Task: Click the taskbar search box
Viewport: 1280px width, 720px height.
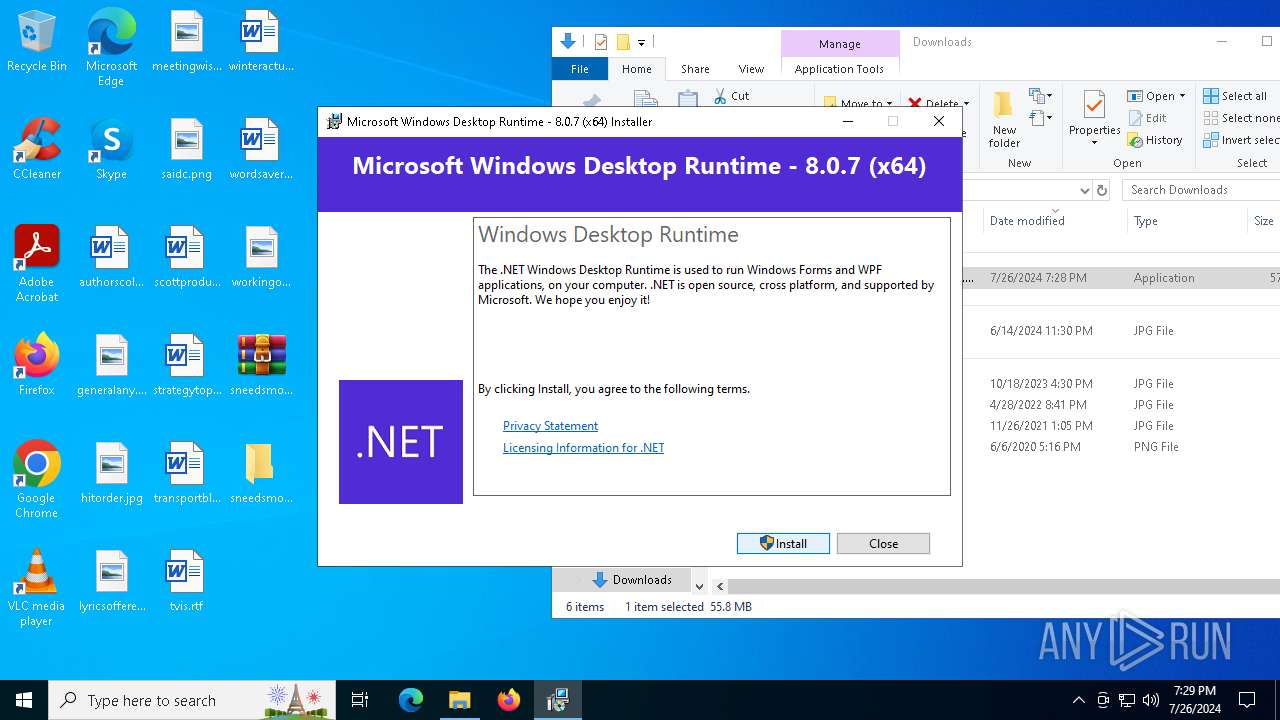Action: (191, 700)
